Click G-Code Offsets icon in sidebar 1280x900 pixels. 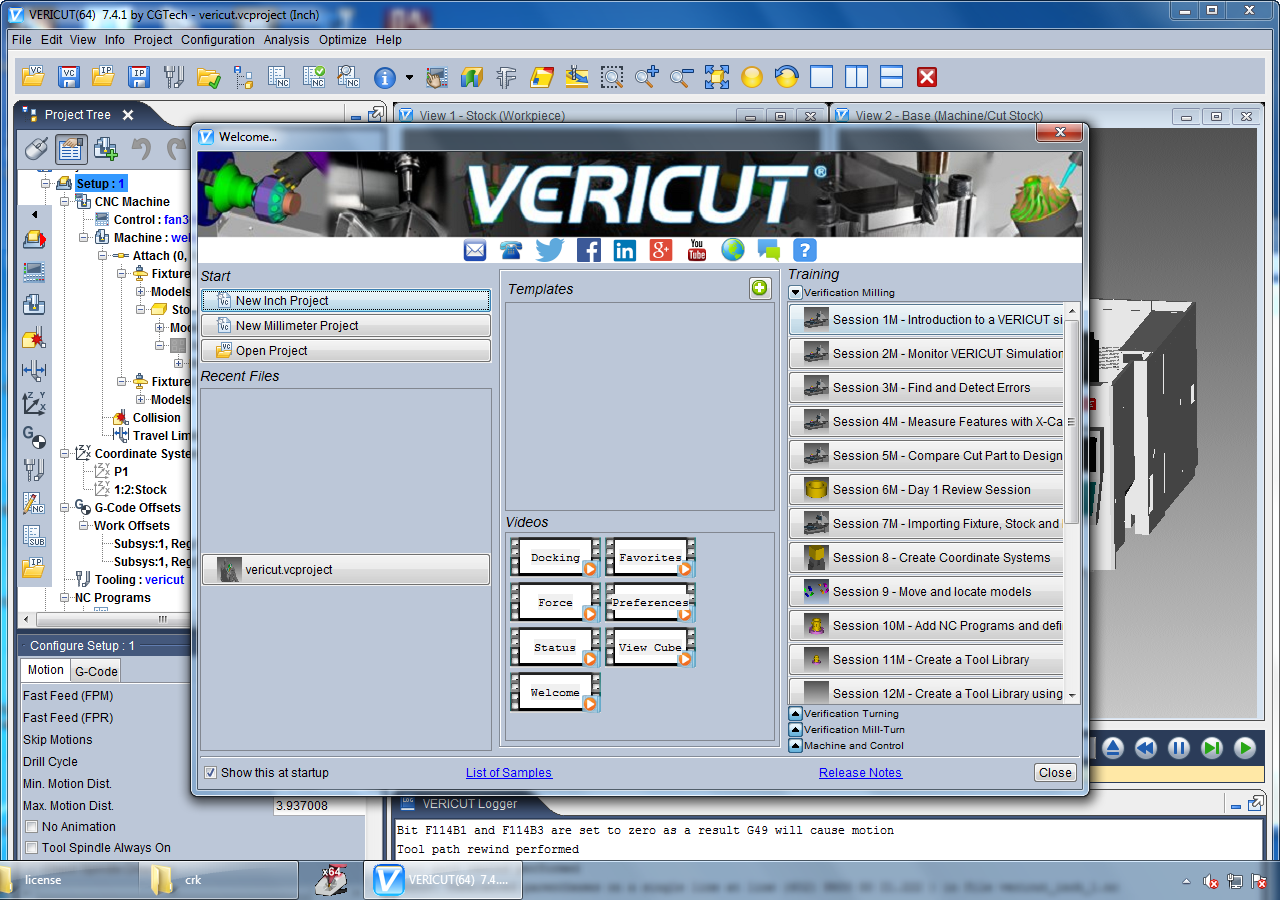(34, 436)
